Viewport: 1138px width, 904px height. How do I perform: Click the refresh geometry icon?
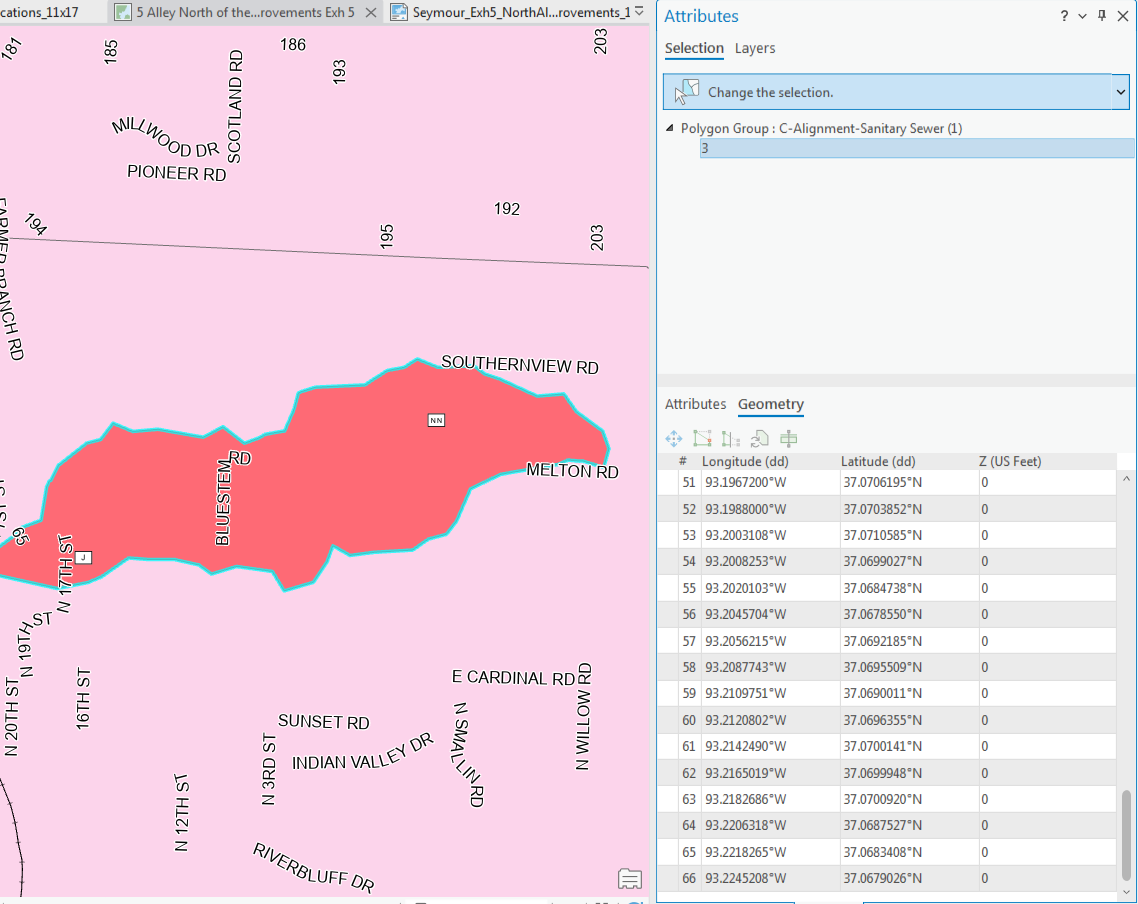tap(758, 438)
